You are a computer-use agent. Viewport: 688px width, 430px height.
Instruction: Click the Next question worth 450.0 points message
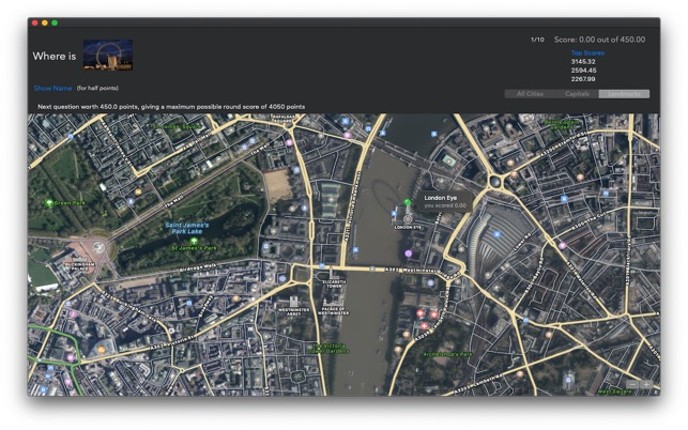(x=171, y=107)
